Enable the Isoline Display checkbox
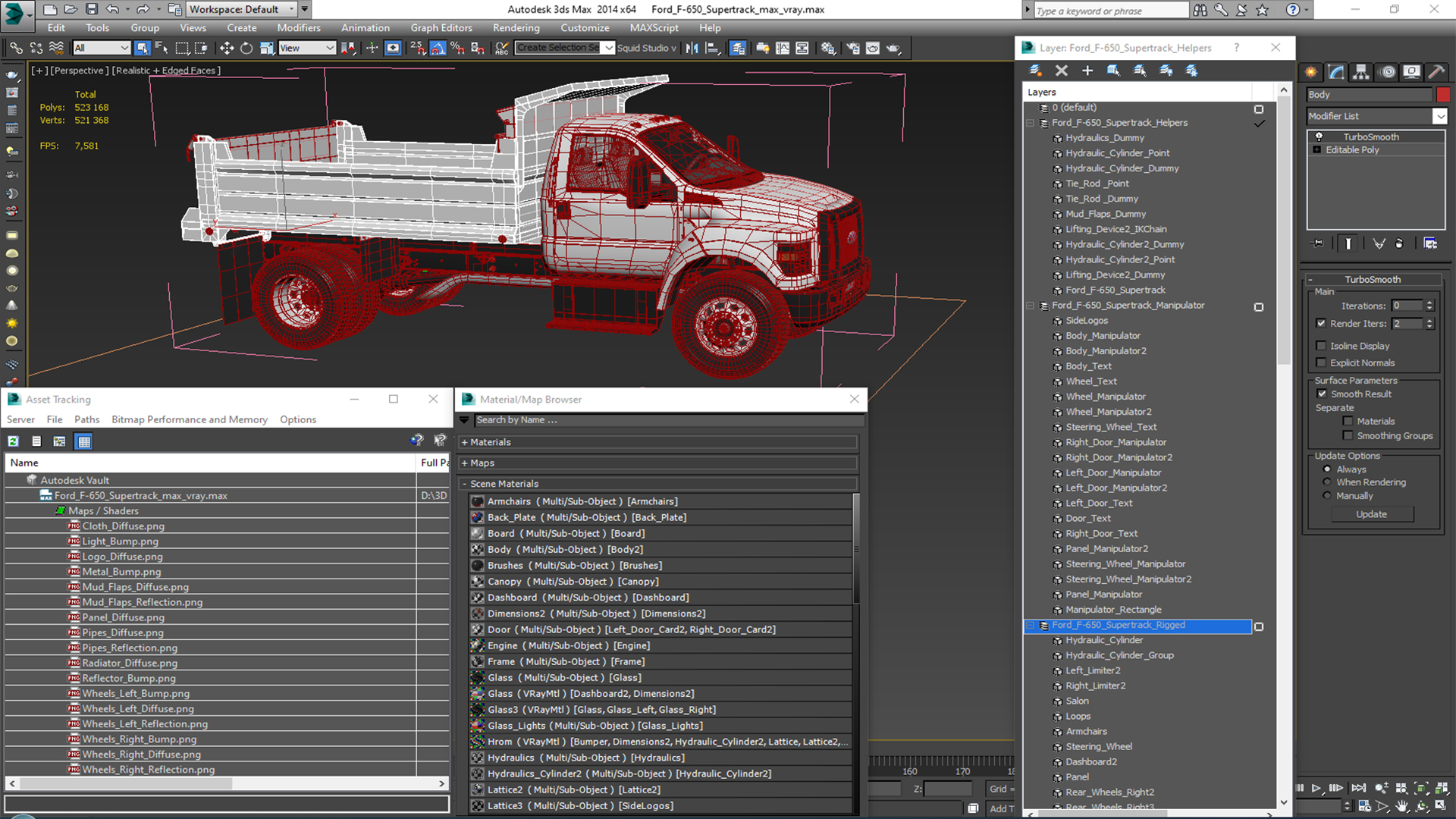The height and width of the screenshot is (819, 1456). 1321,346
